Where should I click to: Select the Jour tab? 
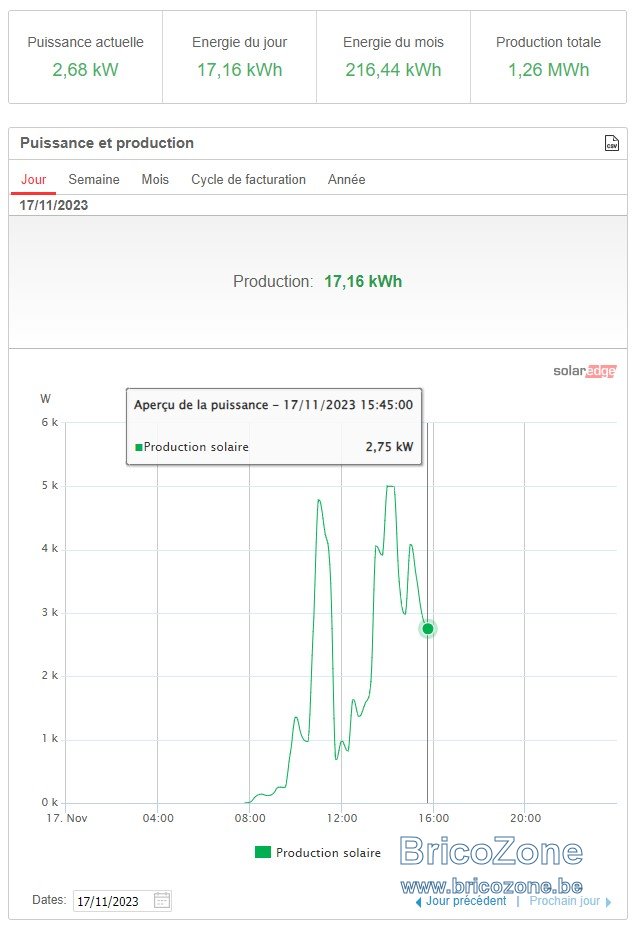pos(33,179)
